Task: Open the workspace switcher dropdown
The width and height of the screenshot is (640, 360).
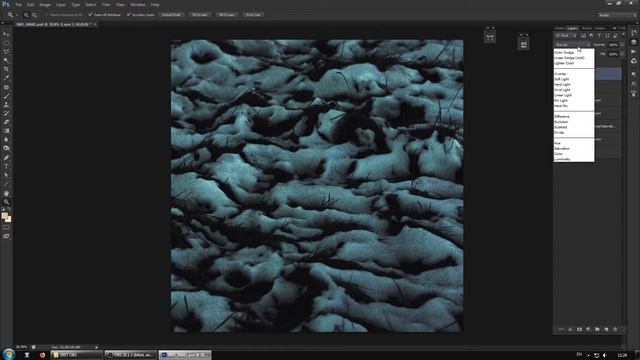Action: click(x=617, y=15)
